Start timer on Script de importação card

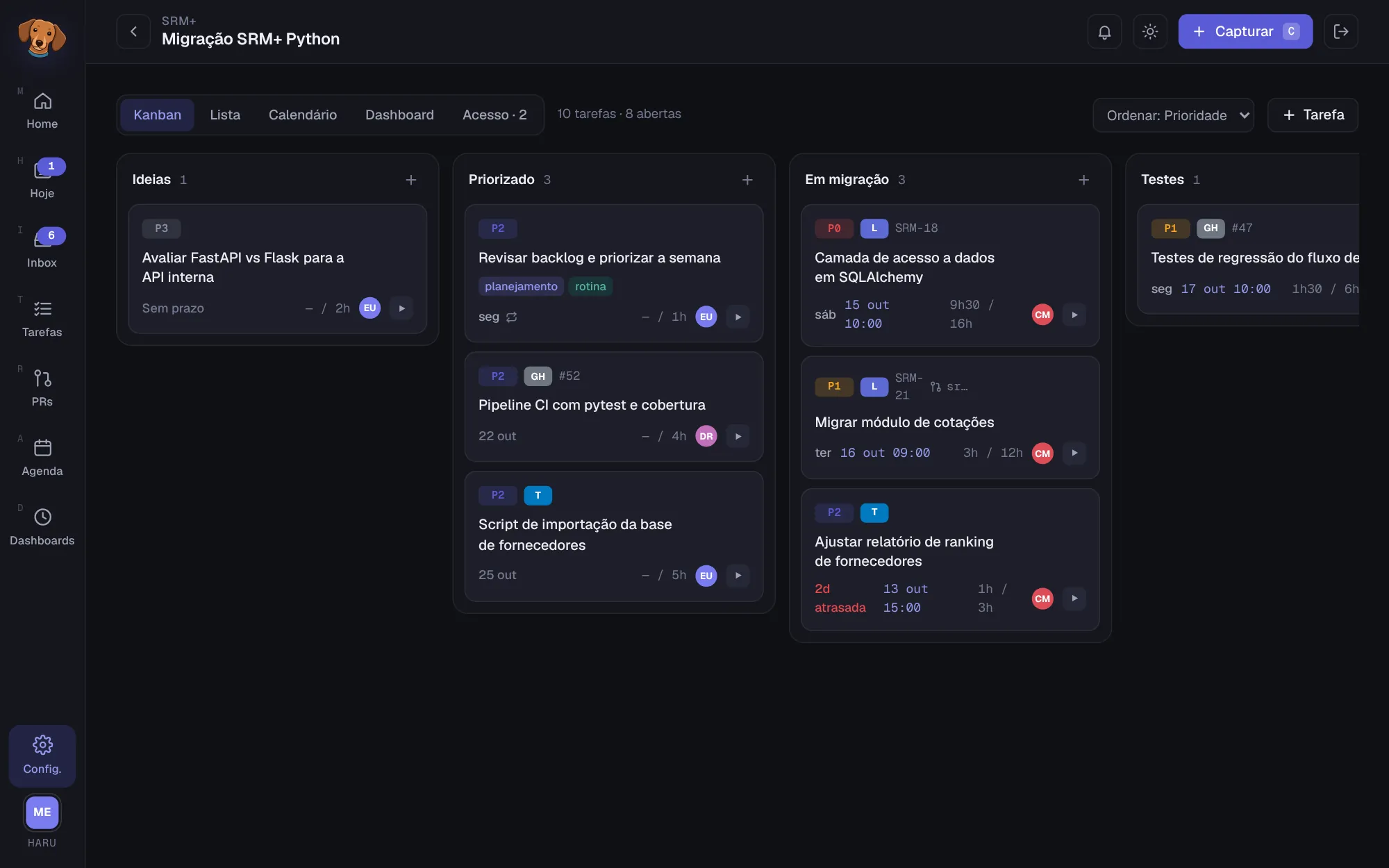click(x=738, y=575)
